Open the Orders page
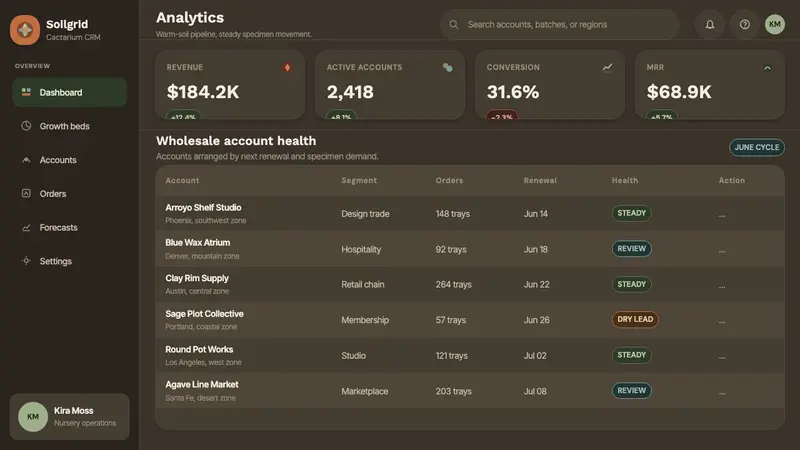Viewport: 800px width, 450px height. (x=69, y=193)
